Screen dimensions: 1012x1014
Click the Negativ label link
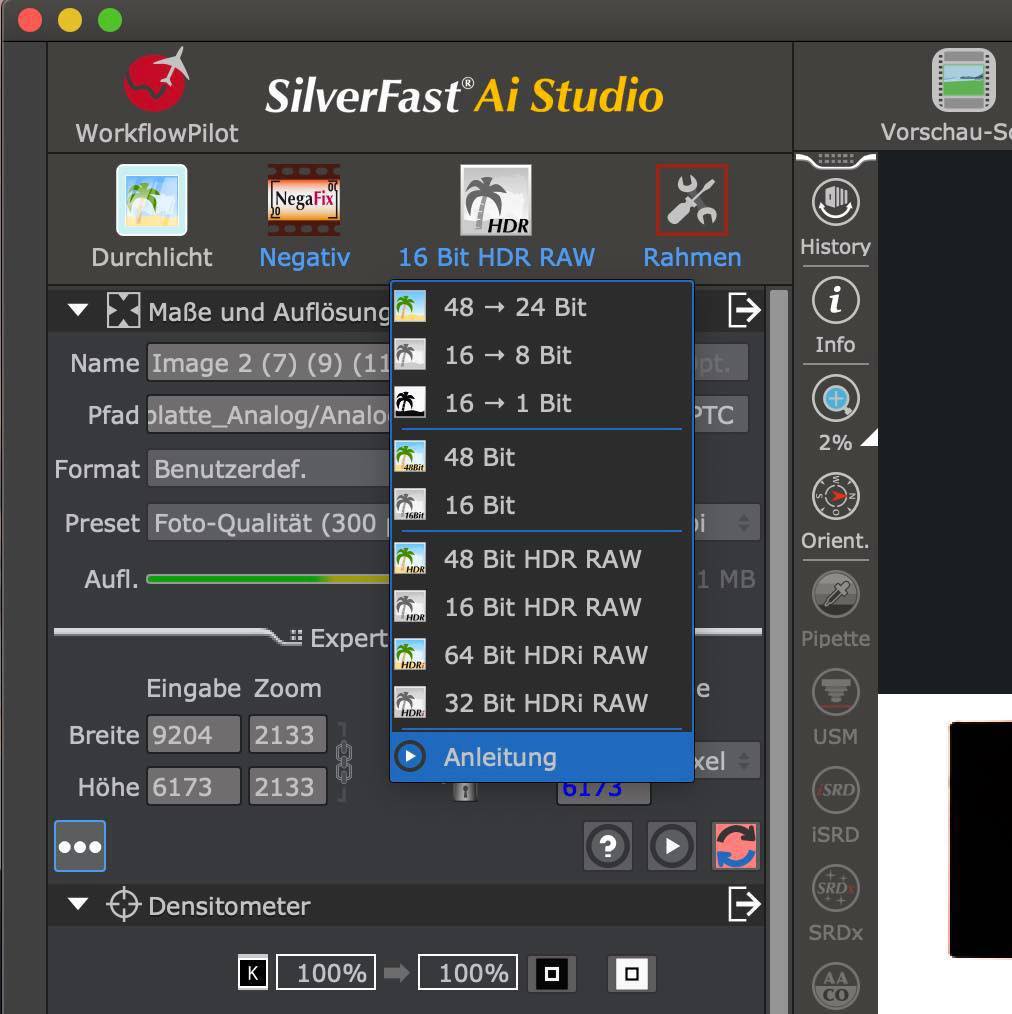click(305, 257)
